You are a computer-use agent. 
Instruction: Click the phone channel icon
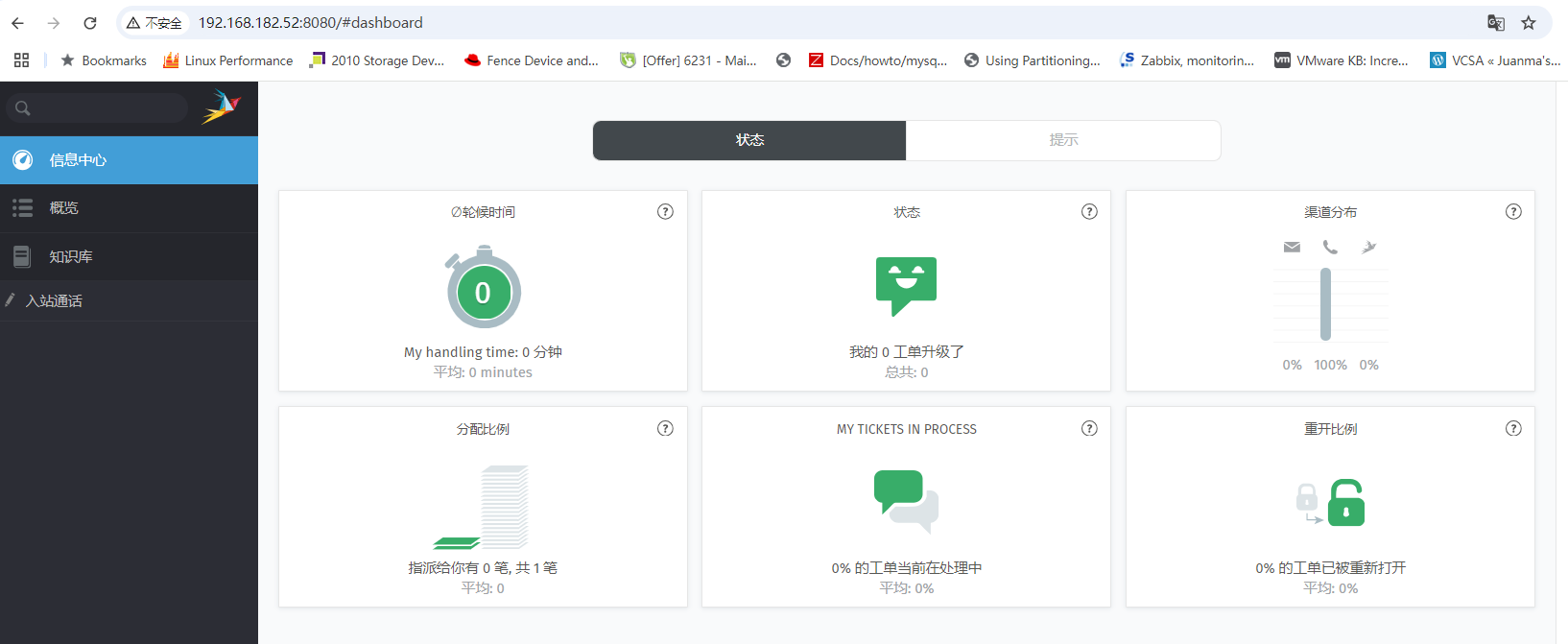point(1330,248)
